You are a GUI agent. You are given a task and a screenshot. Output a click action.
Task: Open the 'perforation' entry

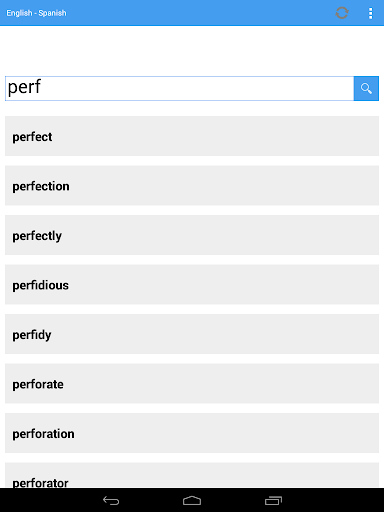192,433
